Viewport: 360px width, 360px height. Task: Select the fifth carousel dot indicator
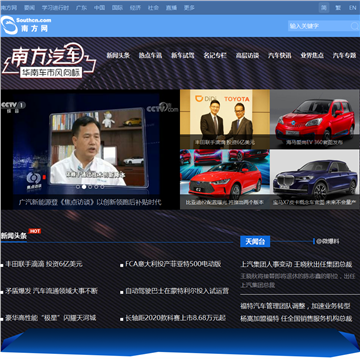(x=102, y=187)
